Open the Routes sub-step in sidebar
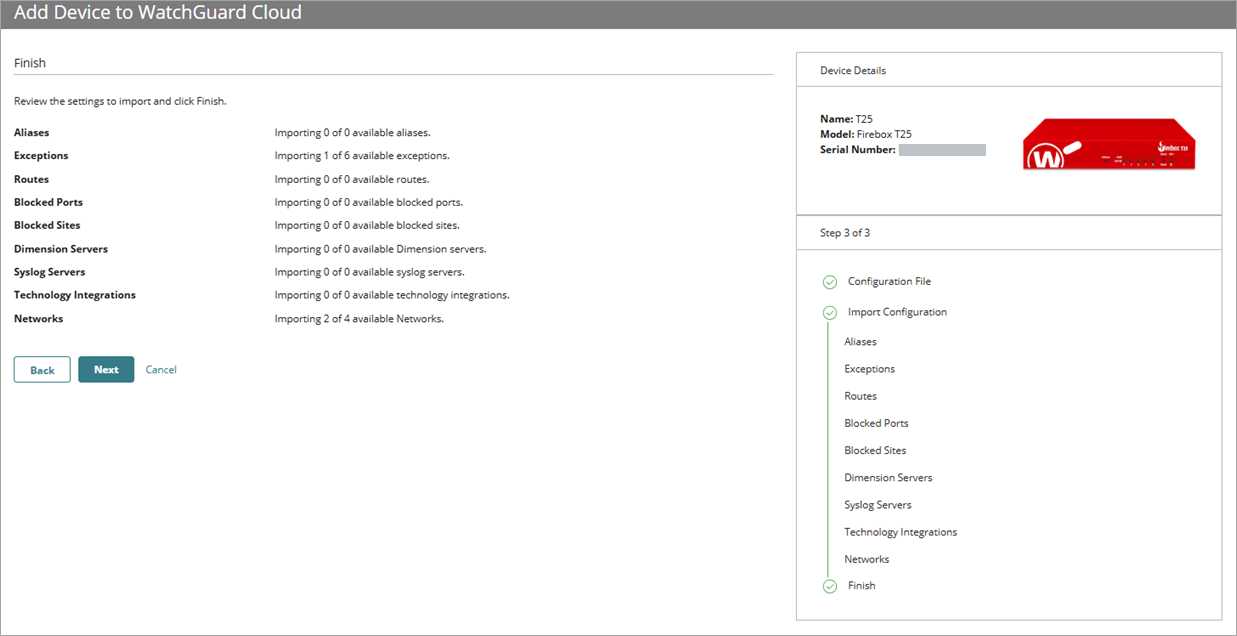Screen dimensions: 1237x636 860,396
